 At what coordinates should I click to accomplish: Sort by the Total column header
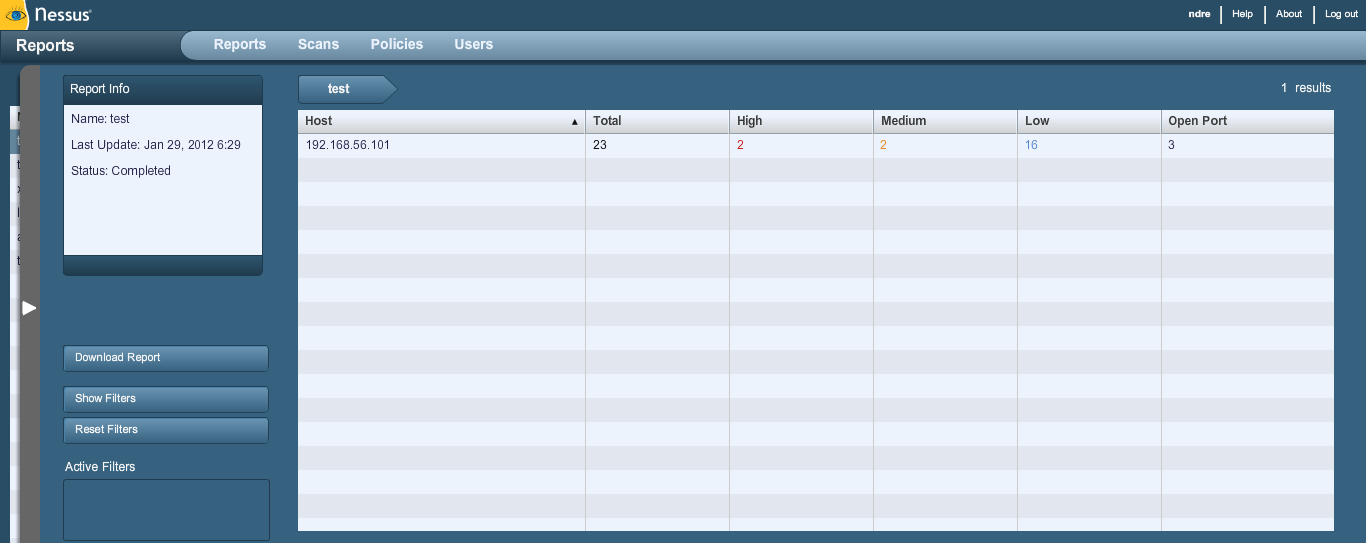[657, 121]
